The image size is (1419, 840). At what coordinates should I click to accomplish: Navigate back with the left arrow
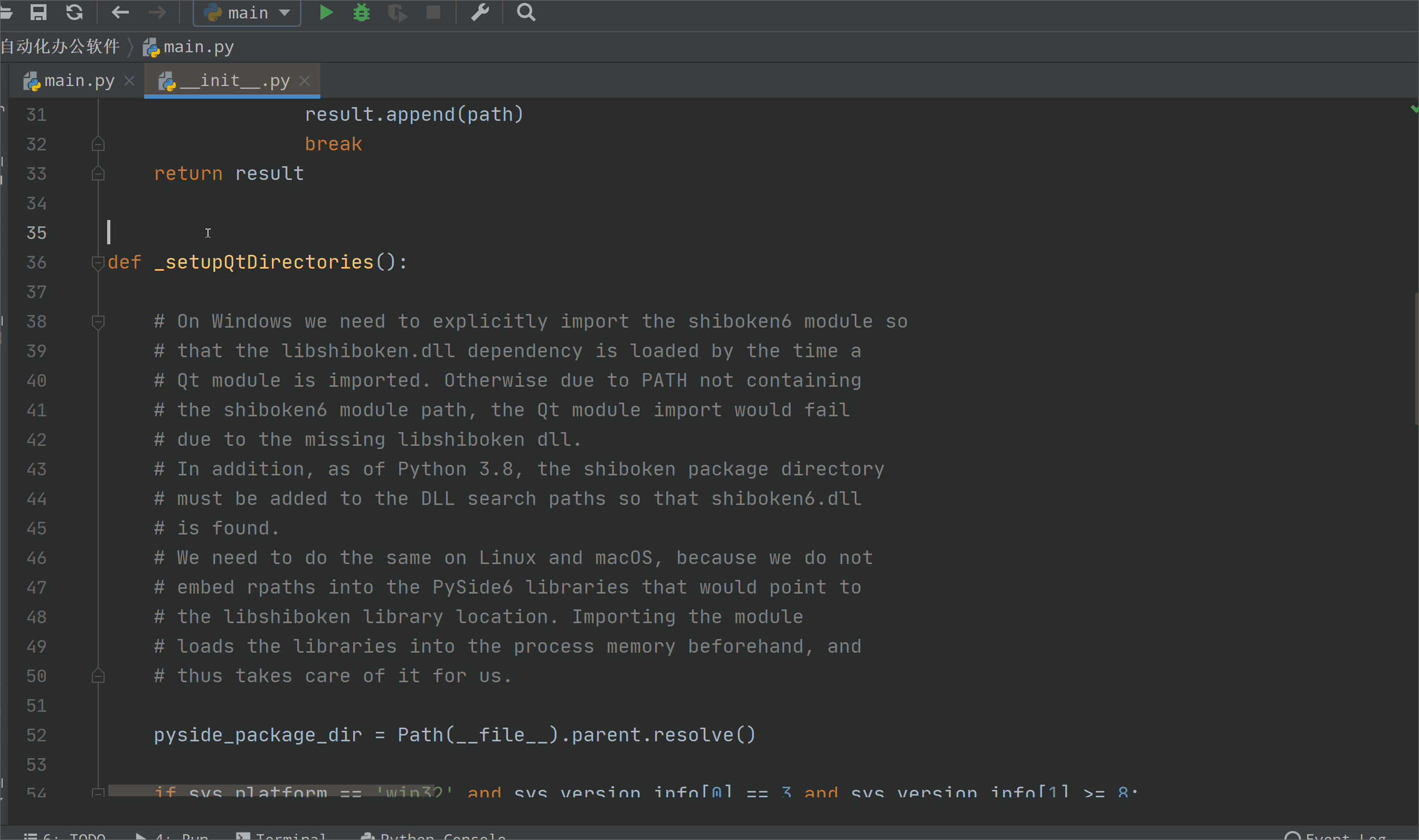pos(120,12)
